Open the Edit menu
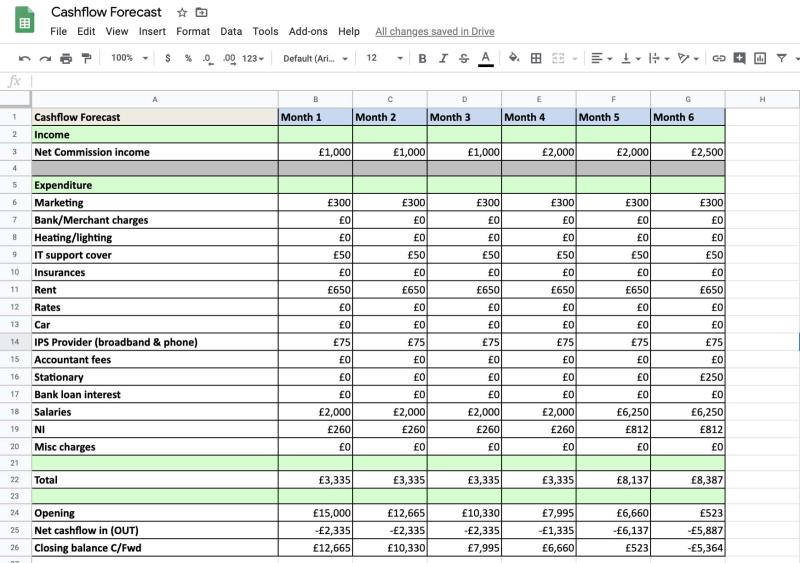800x563 pixels. coord(86,32)
